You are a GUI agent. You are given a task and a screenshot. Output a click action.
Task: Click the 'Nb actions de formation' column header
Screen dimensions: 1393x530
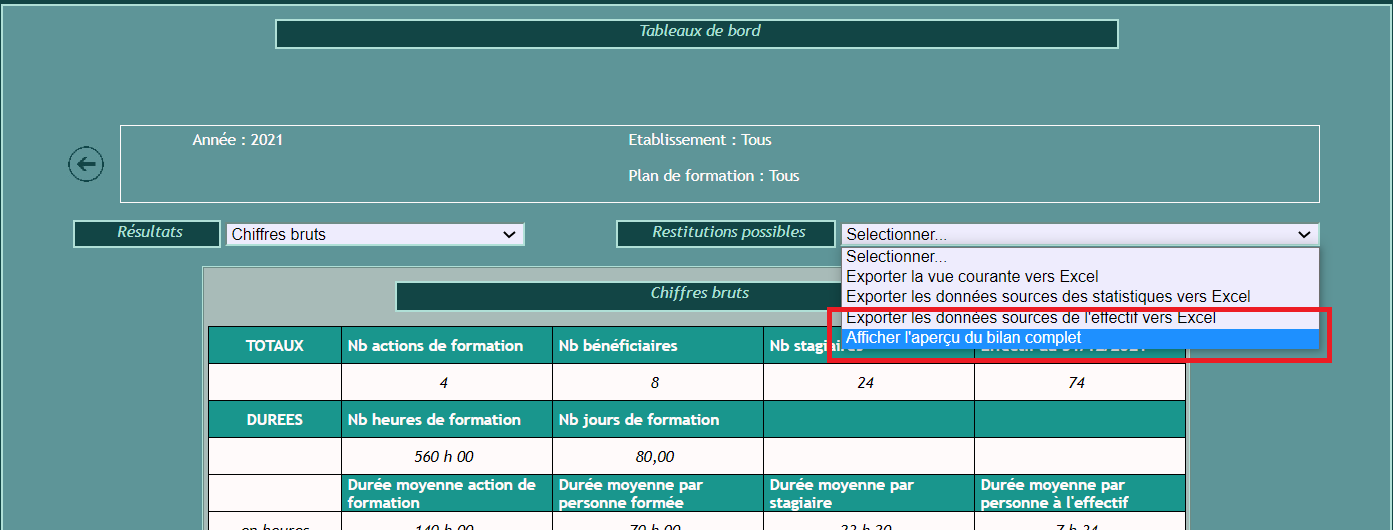(446, 346)
